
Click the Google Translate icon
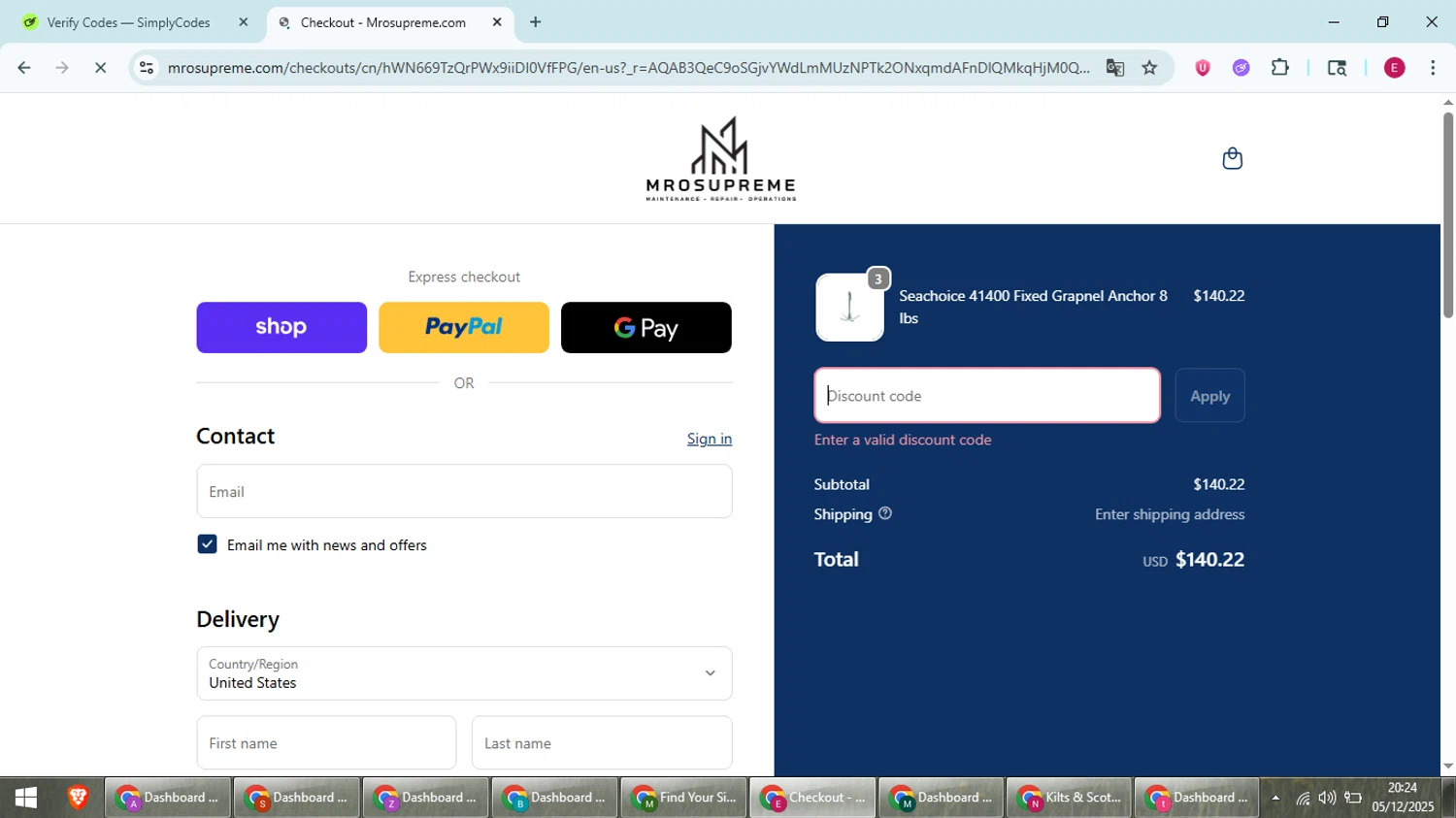(1114, 68)
